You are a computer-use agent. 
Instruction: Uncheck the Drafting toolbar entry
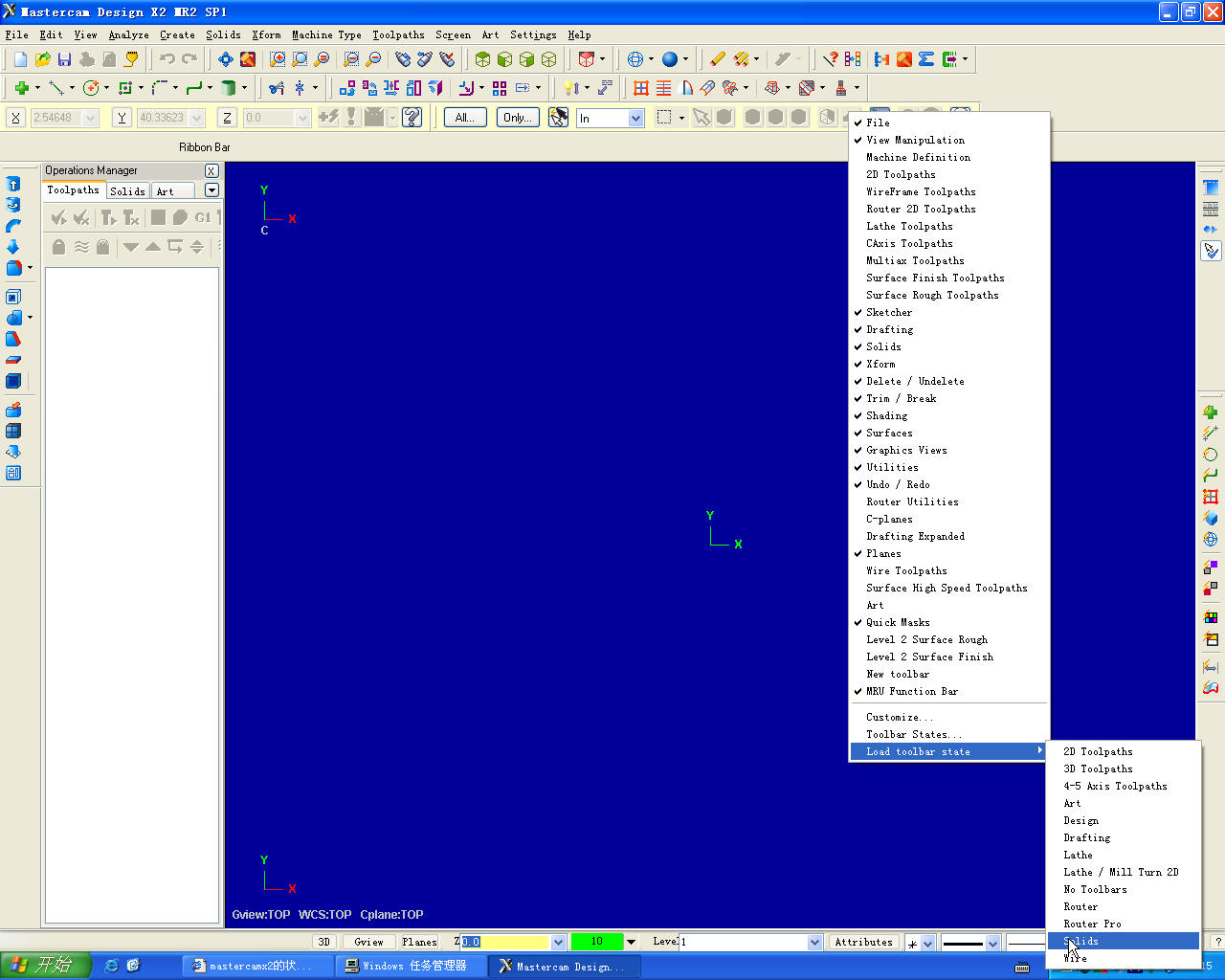coord(949,329)
